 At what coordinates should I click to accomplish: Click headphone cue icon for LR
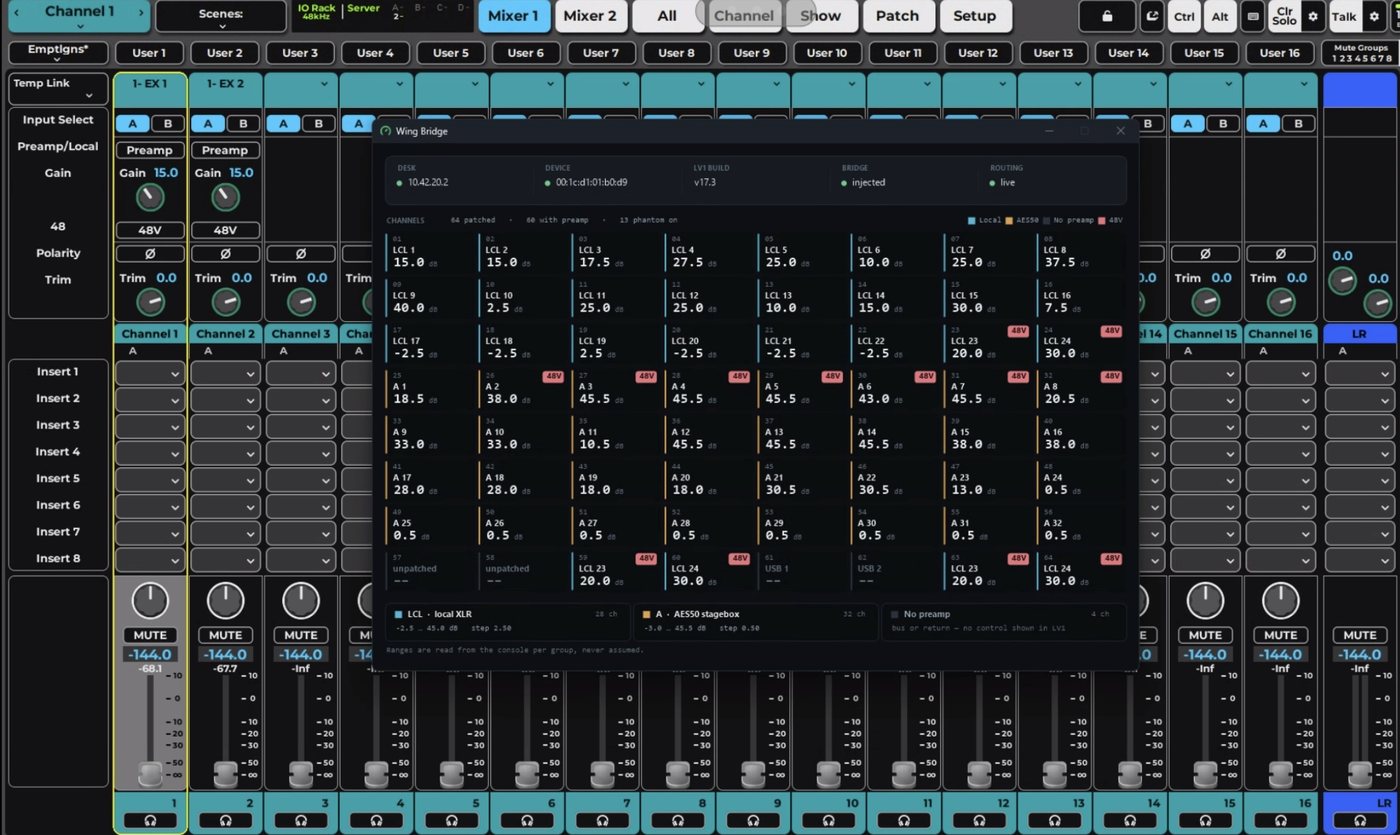1360,820
